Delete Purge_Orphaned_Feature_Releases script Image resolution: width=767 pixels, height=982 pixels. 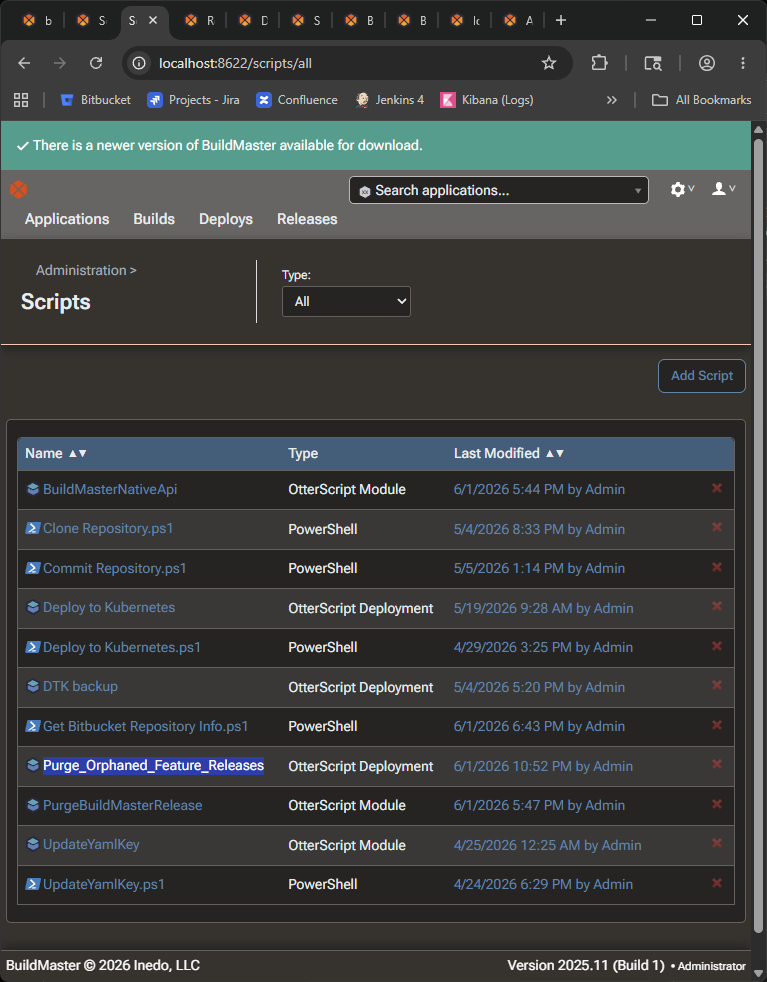717,764
